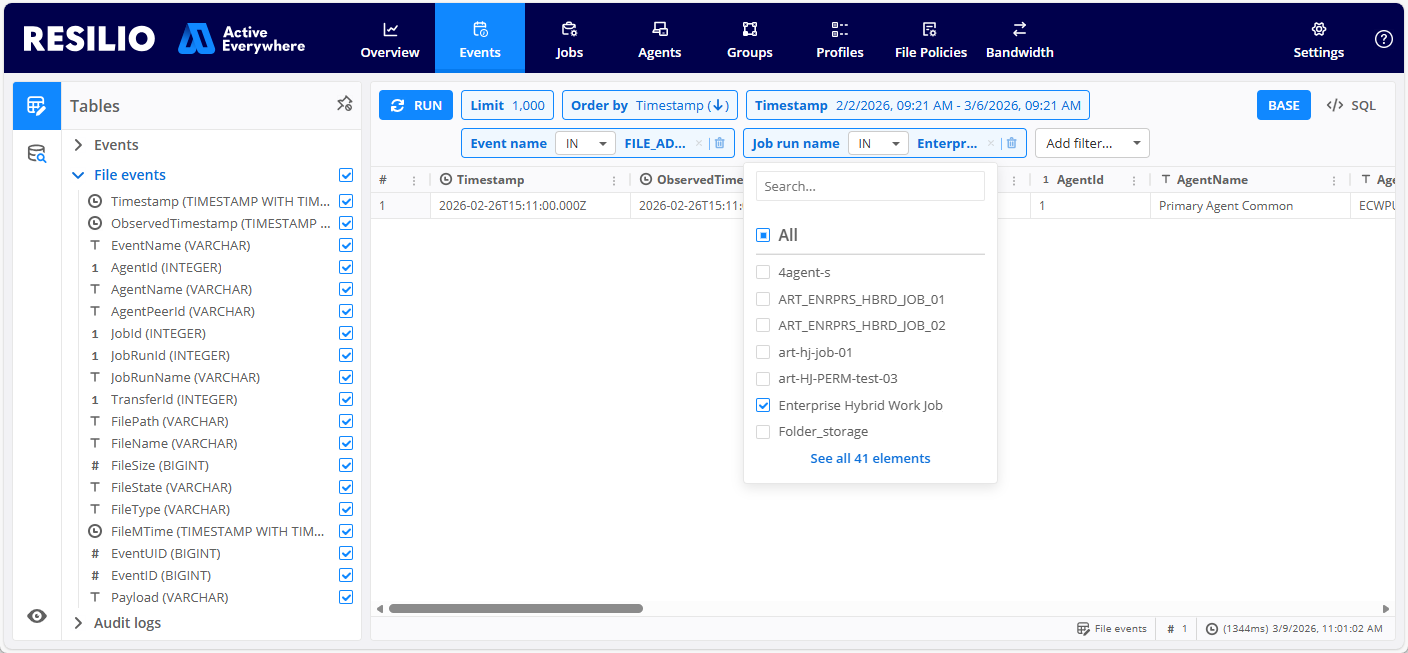Open the File Policies tab

pyautogui.click(x=930, y=39)
